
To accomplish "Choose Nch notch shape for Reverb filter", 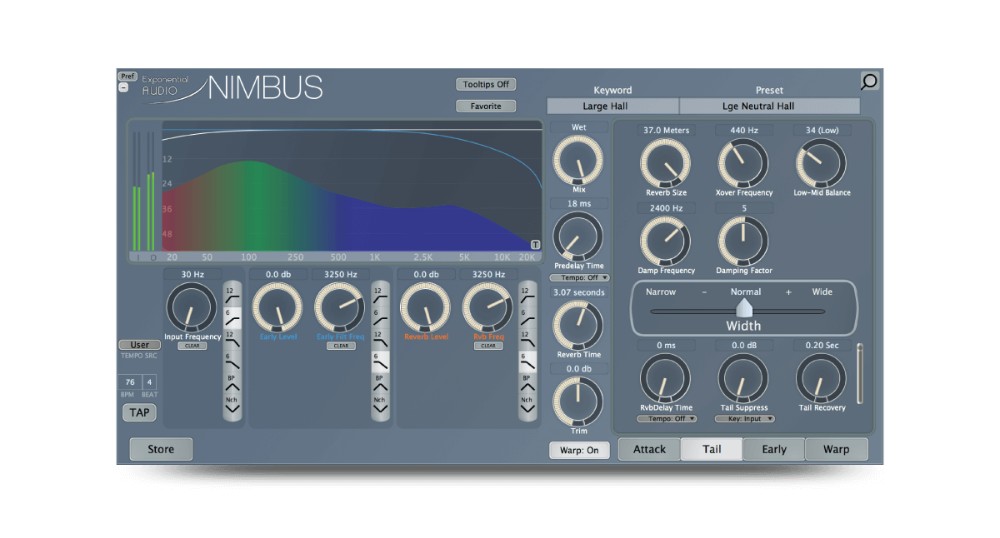I will pyautogui.click(x=527, y=405).
